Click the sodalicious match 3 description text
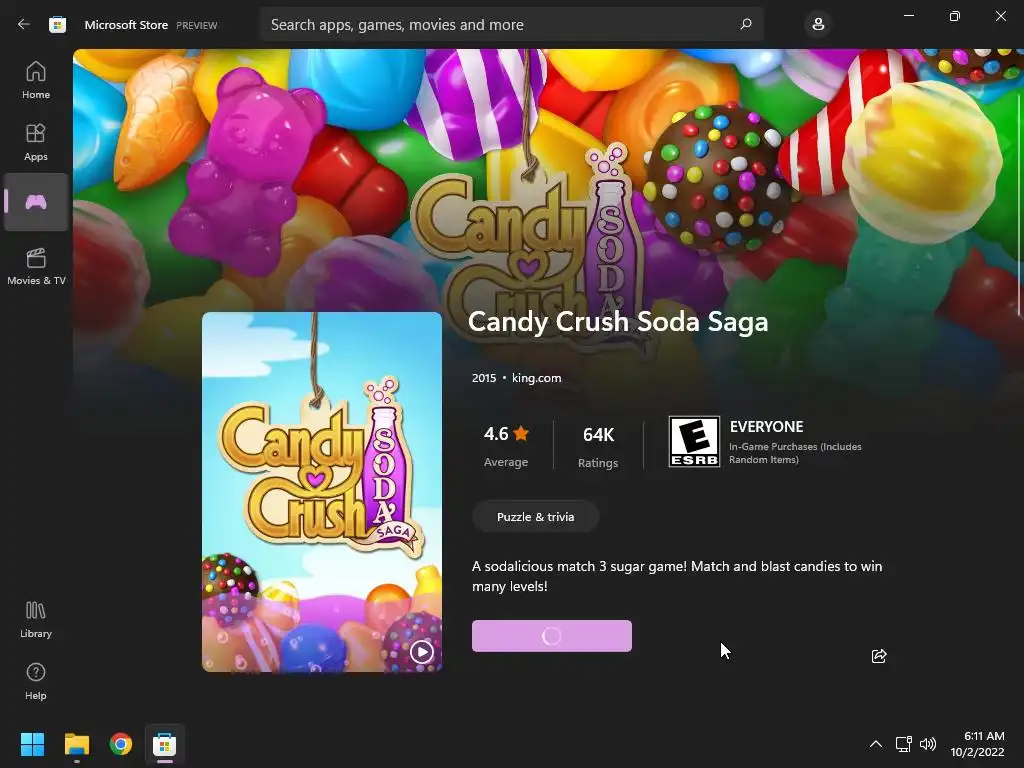1024x768 pixels. (x=677, y=576)
